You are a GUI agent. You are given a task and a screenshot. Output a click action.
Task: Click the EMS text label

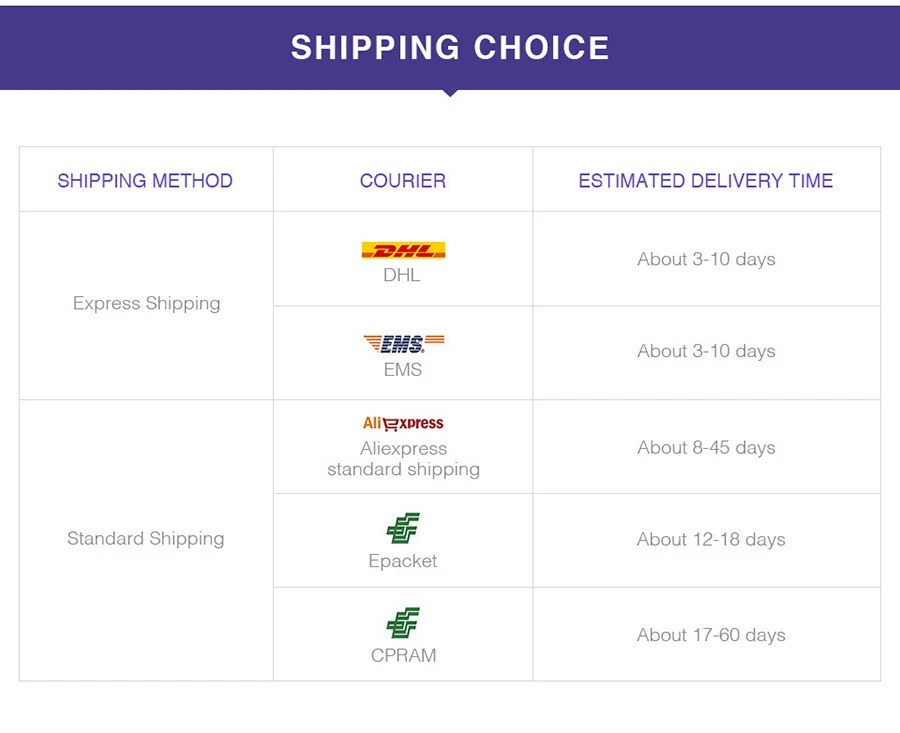[x=403, y=370]
